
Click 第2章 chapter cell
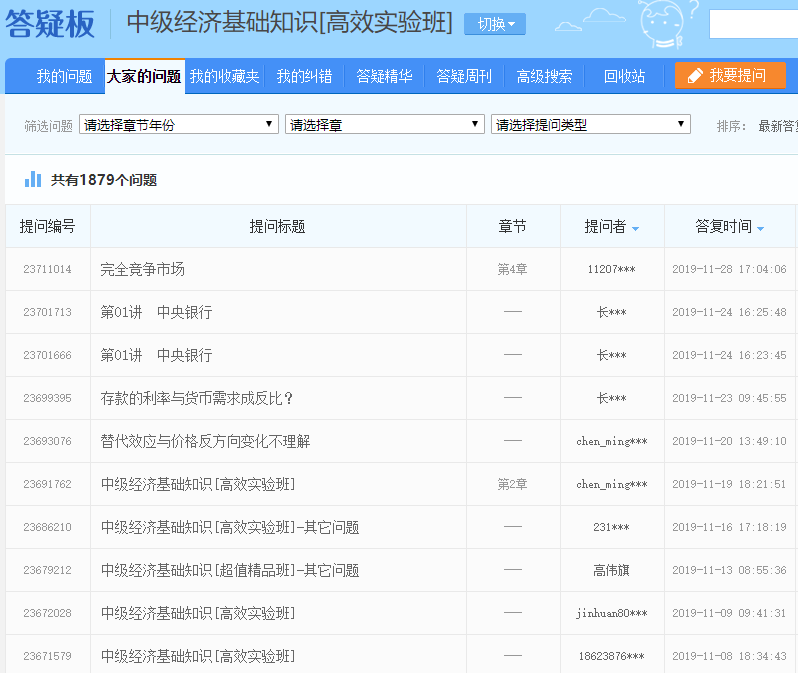point(512,484)
